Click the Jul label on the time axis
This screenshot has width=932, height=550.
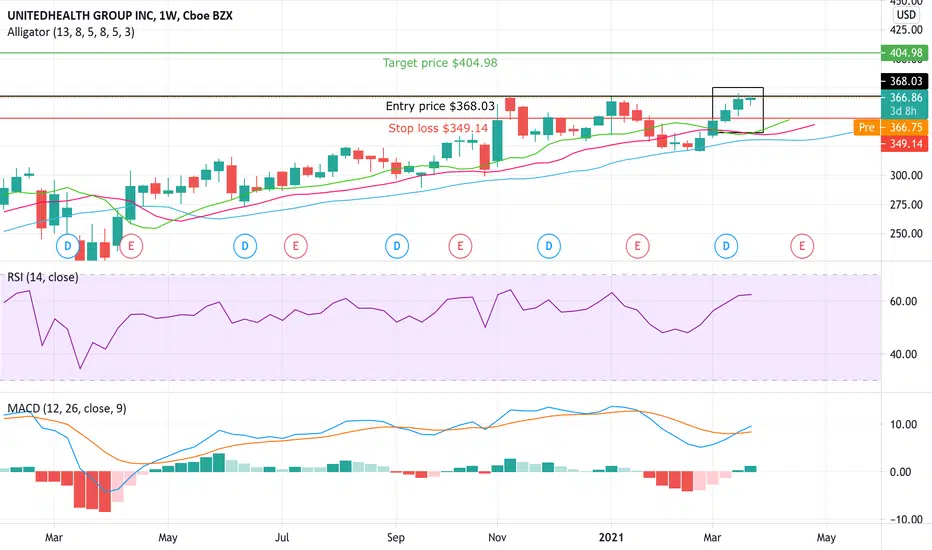282,538
